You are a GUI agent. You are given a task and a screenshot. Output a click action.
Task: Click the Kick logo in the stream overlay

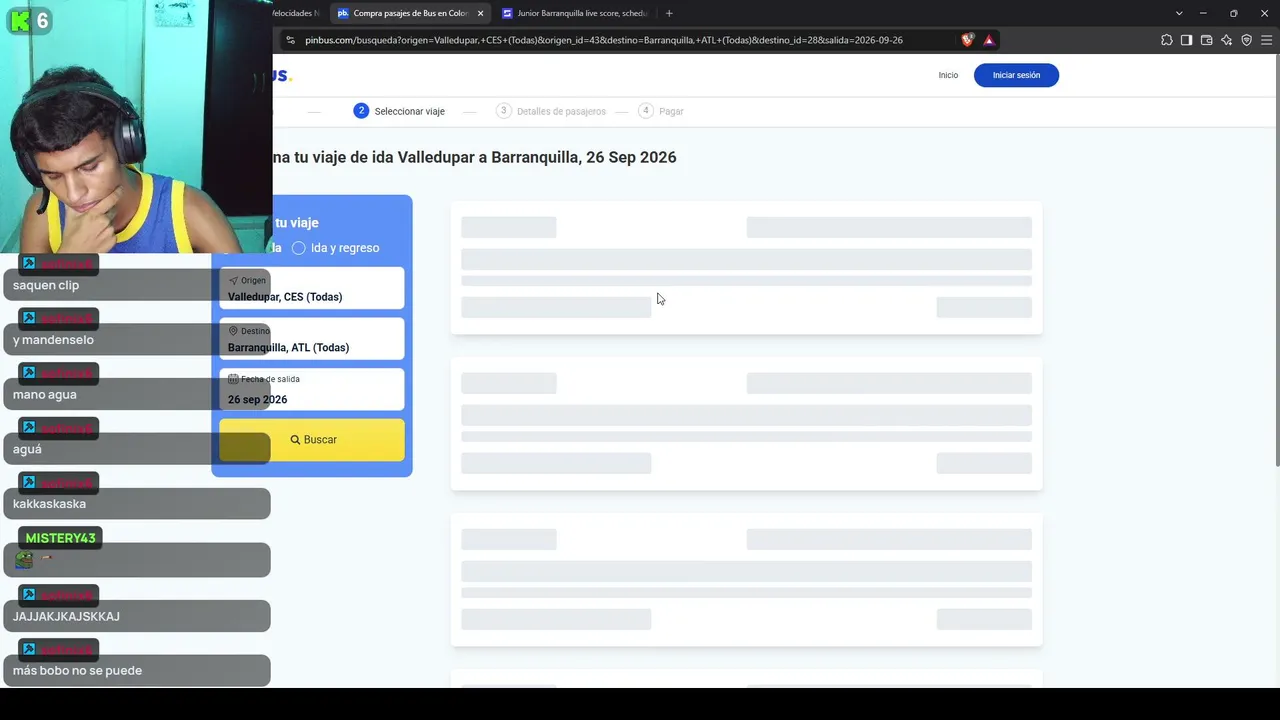point(20,21)
